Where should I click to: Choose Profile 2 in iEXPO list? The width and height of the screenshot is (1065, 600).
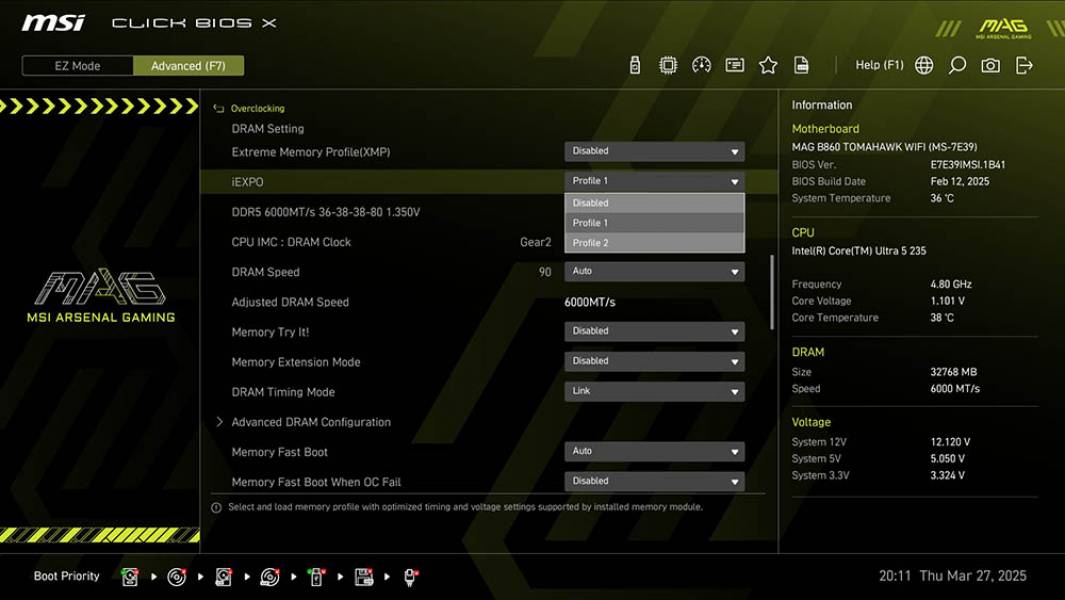[654, 243]
